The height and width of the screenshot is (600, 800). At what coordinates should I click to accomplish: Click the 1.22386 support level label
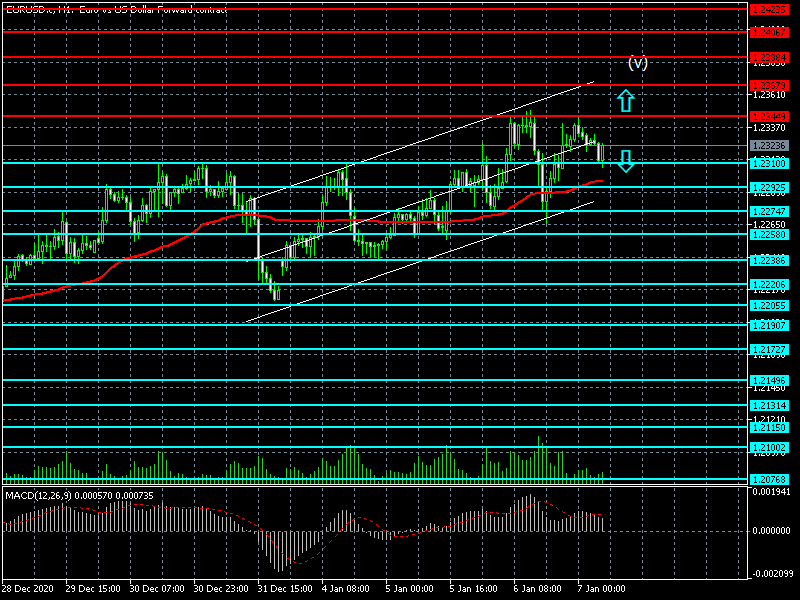click(x=768, y=260)
